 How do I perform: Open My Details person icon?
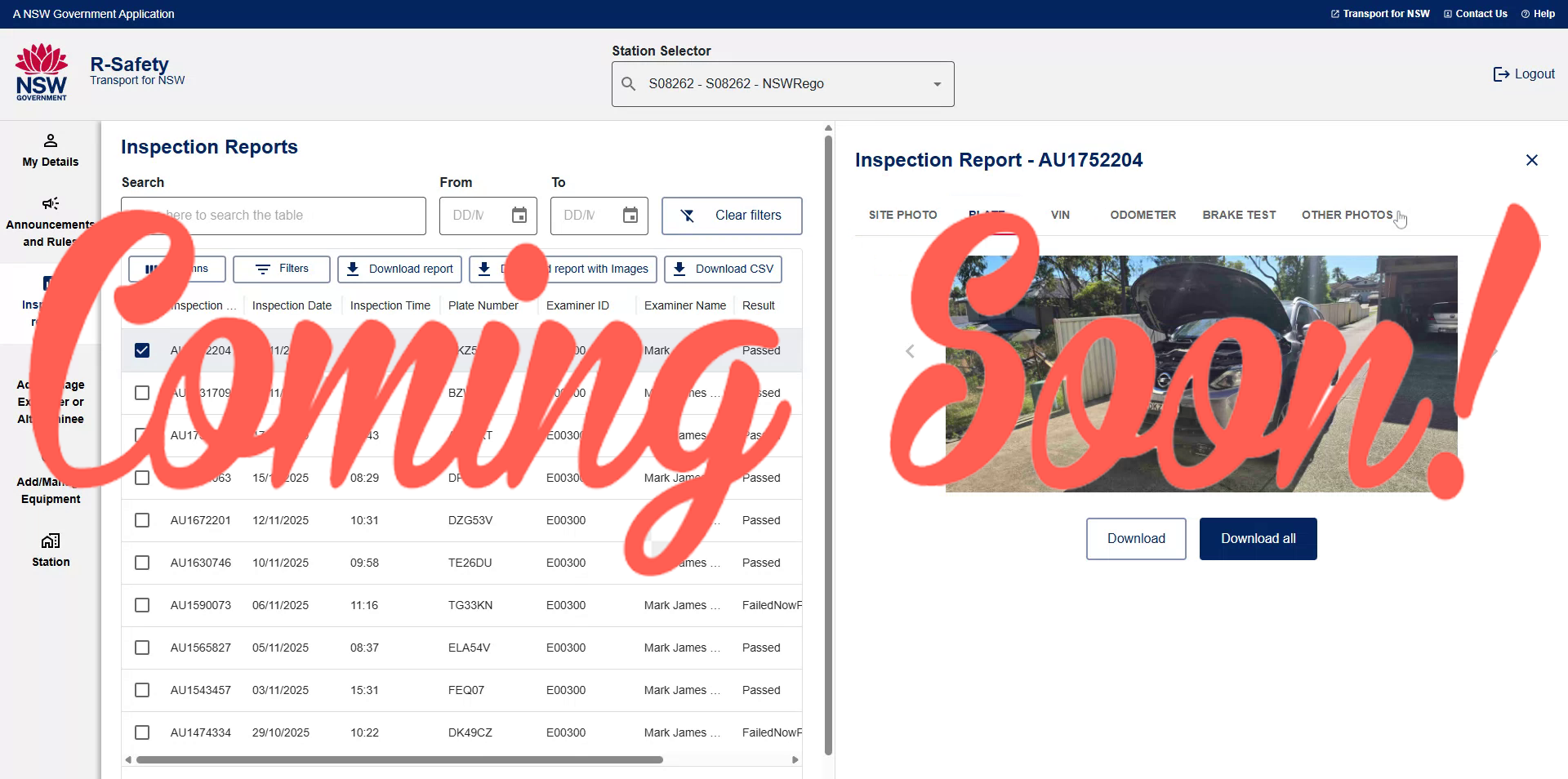(x=51, y=140)
